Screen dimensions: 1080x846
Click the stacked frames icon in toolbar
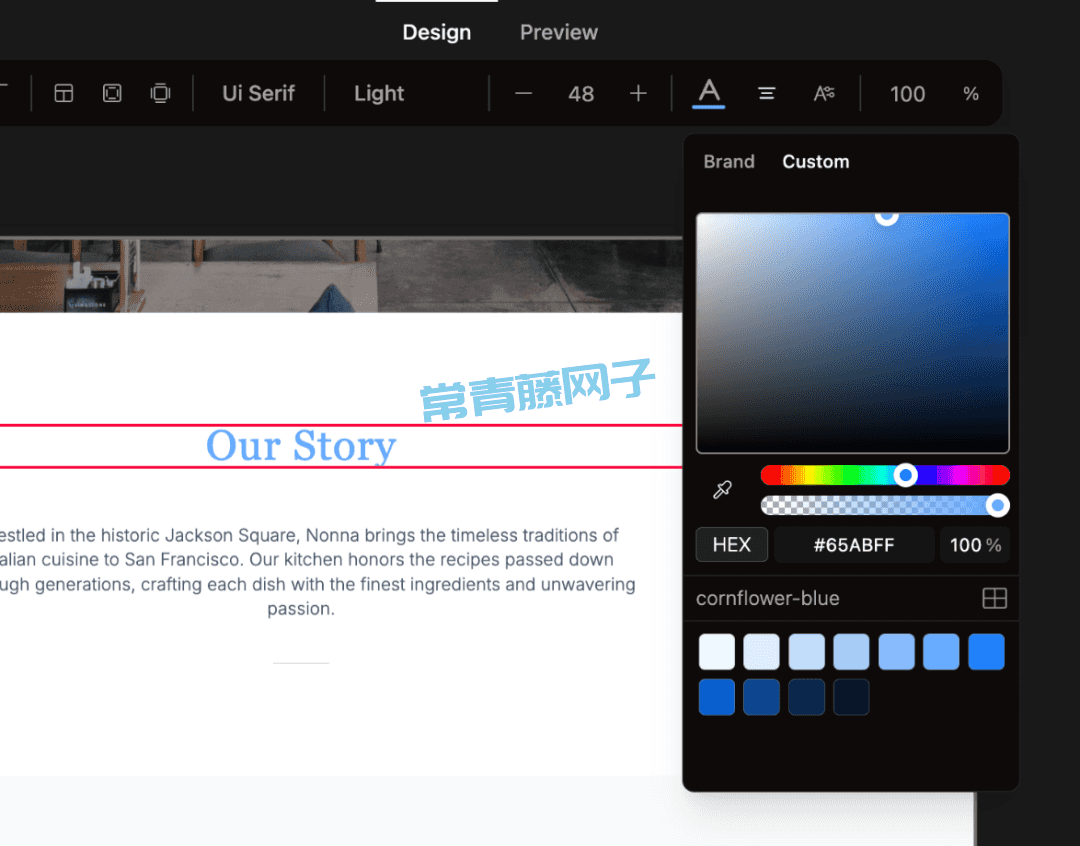160,93
